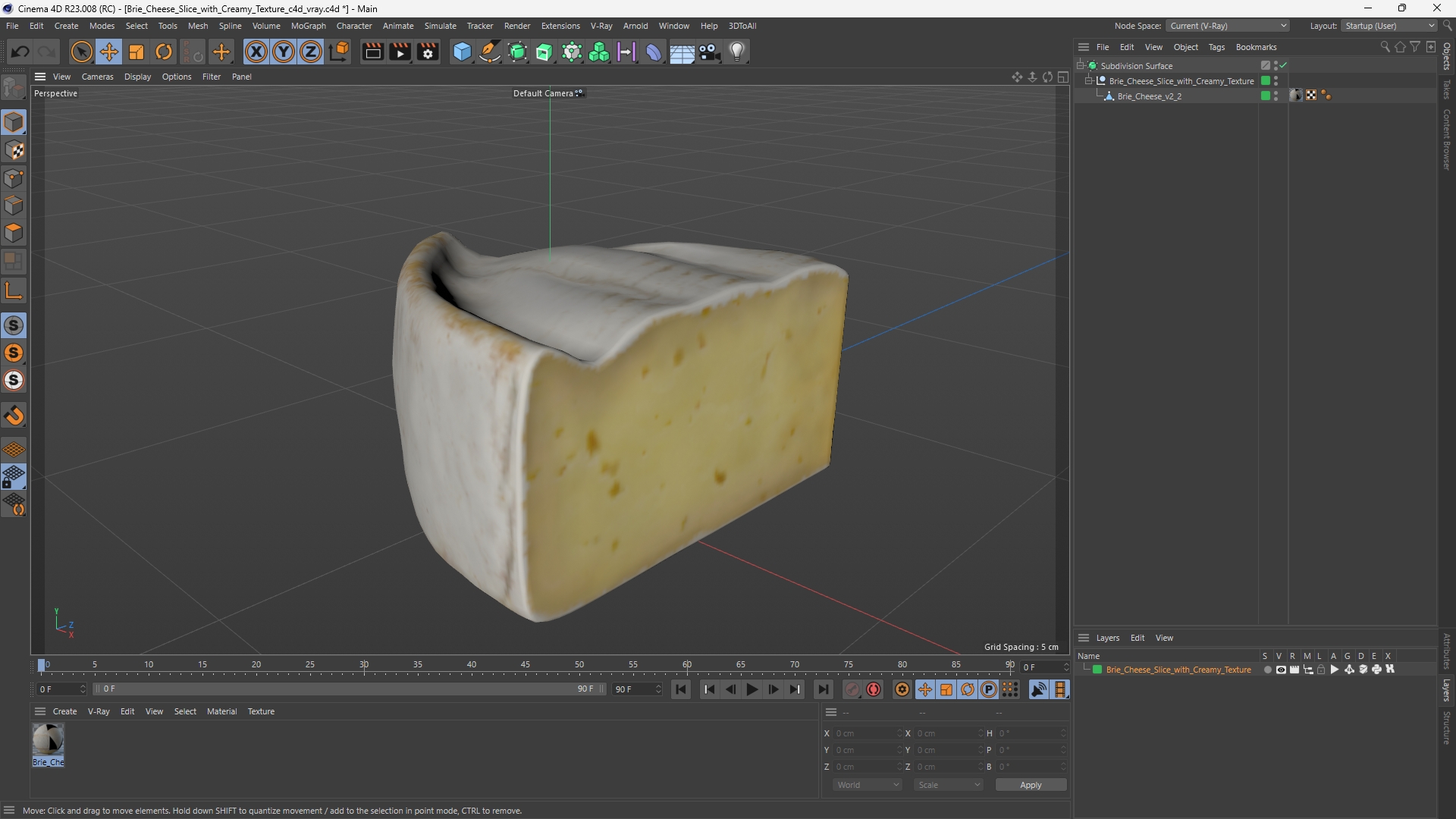This screenshot has width=1456, height=819.
Task: Enable Autokeying in timeline controls
Action: (x=874, y=689)
